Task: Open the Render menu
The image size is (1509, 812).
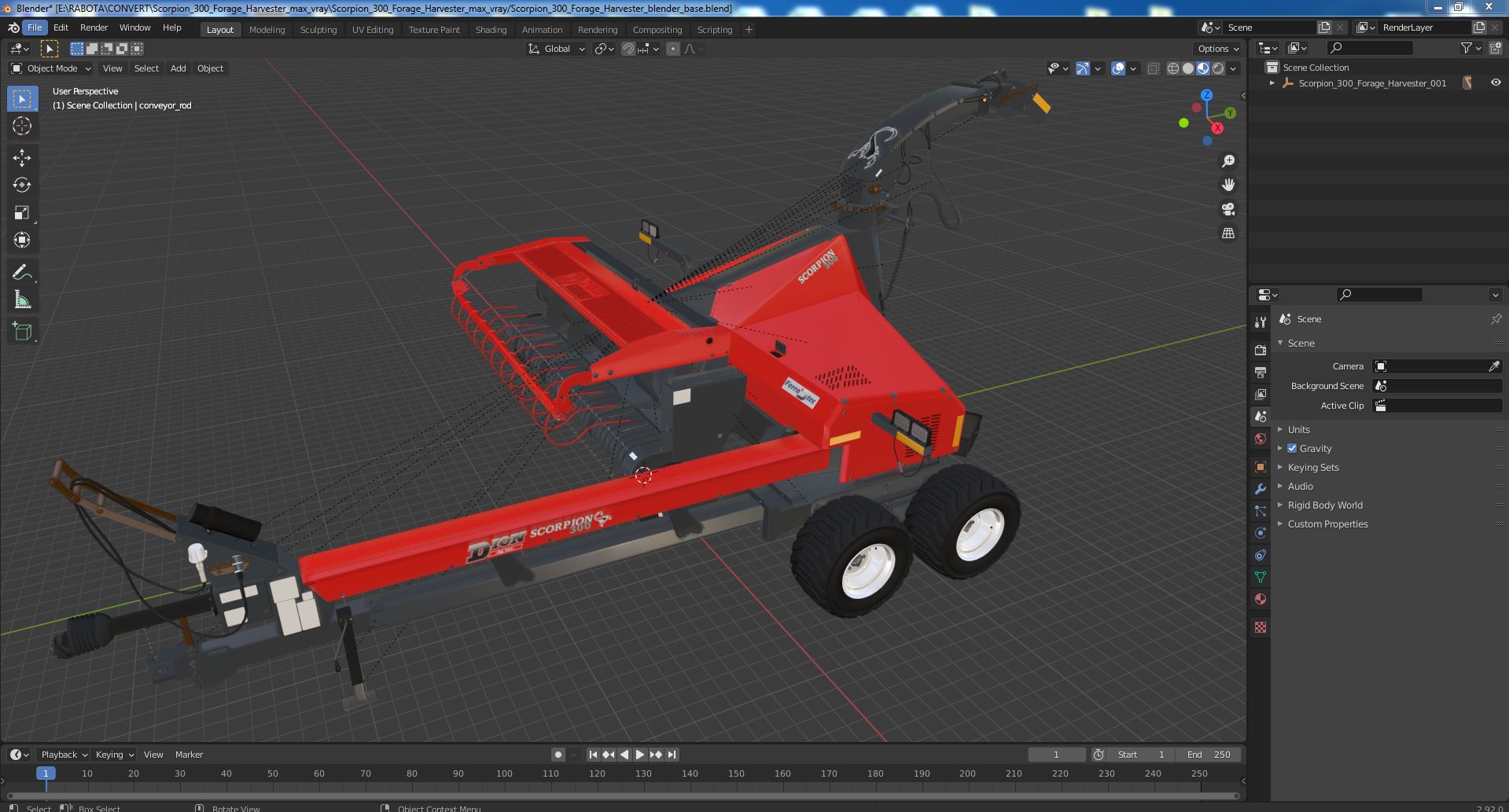Action: 94,27
